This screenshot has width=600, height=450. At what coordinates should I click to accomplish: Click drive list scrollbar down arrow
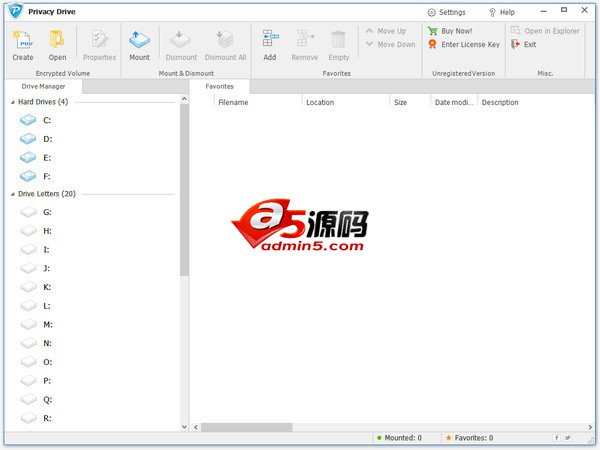click(x=184, y=427)
